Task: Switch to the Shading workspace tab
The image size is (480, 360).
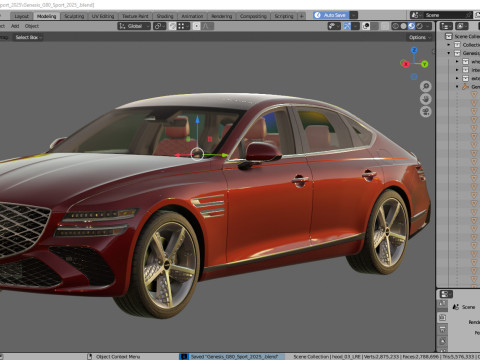Action: point(165,16)
